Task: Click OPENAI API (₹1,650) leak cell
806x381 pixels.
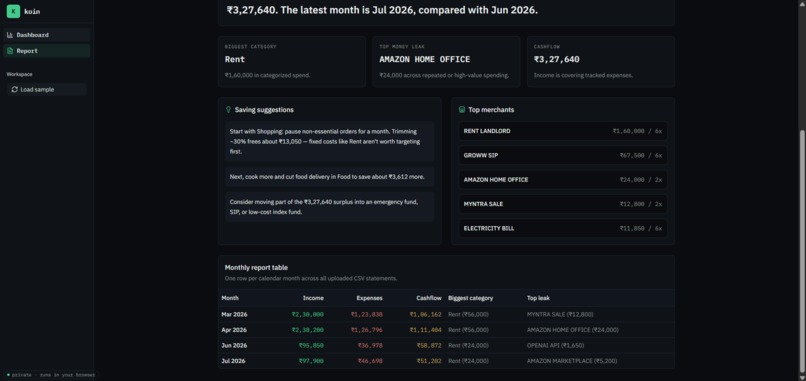Action: point(555,346)
